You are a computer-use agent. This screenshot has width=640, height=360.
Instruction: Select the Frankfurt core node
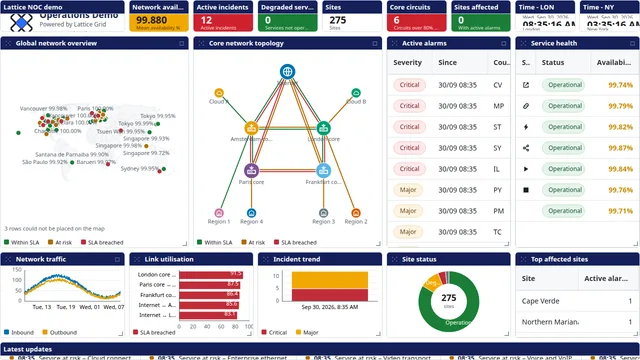pyautogui.click(x=323, y=170)
